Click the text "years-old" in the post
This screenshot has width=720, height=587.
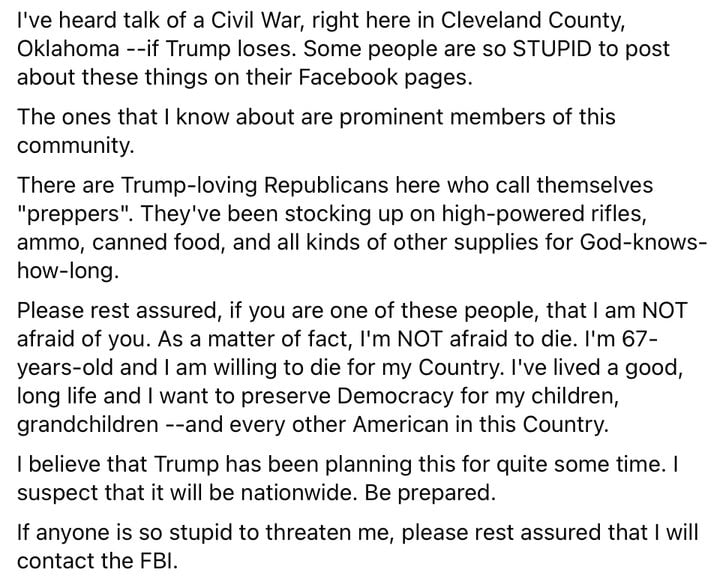coord(66,368)
